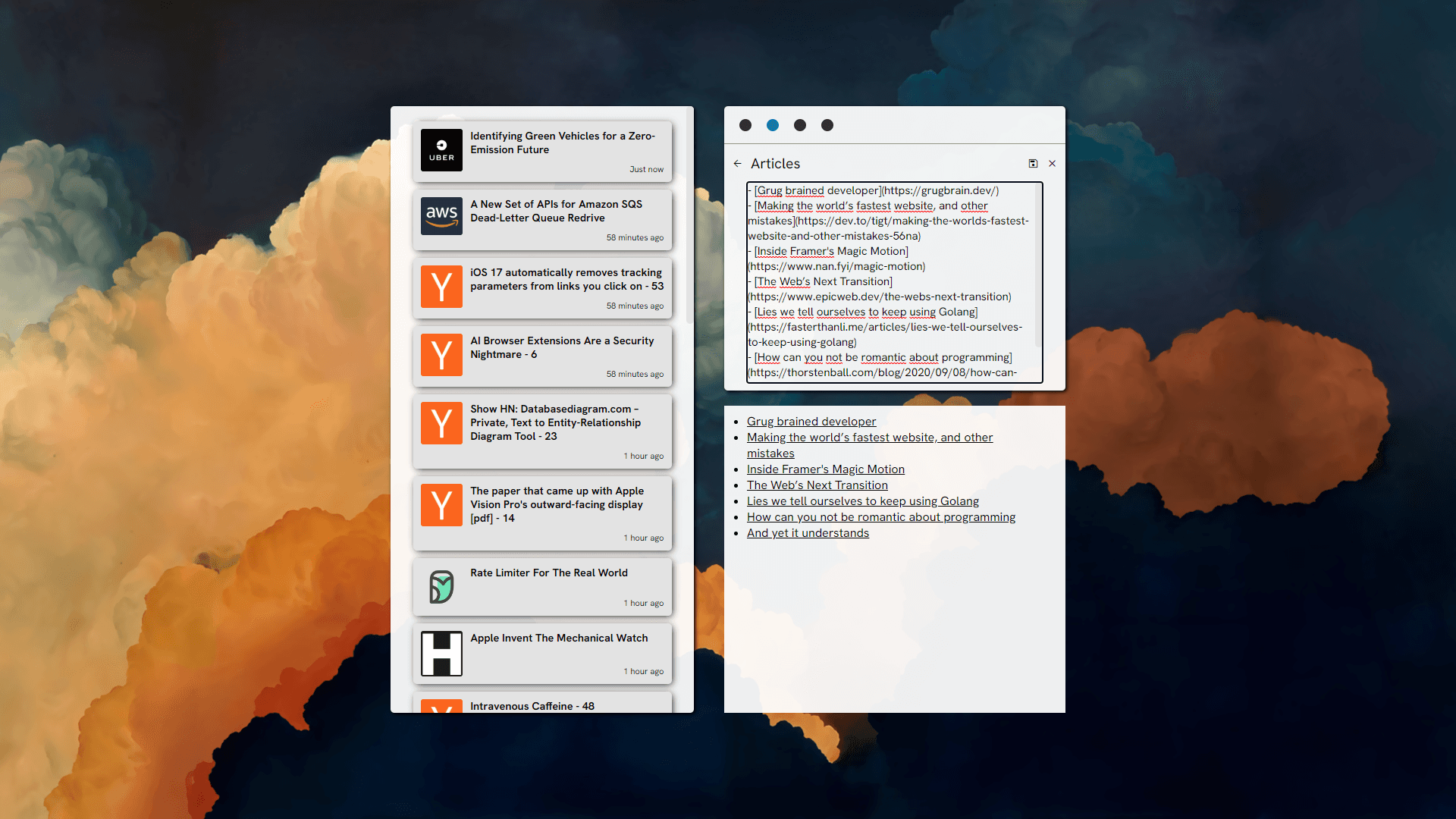Viewport: 1456px width, 819px height.
Task: Click the AWS logo on the Amazon SQS story
Action: coord(441,215)
